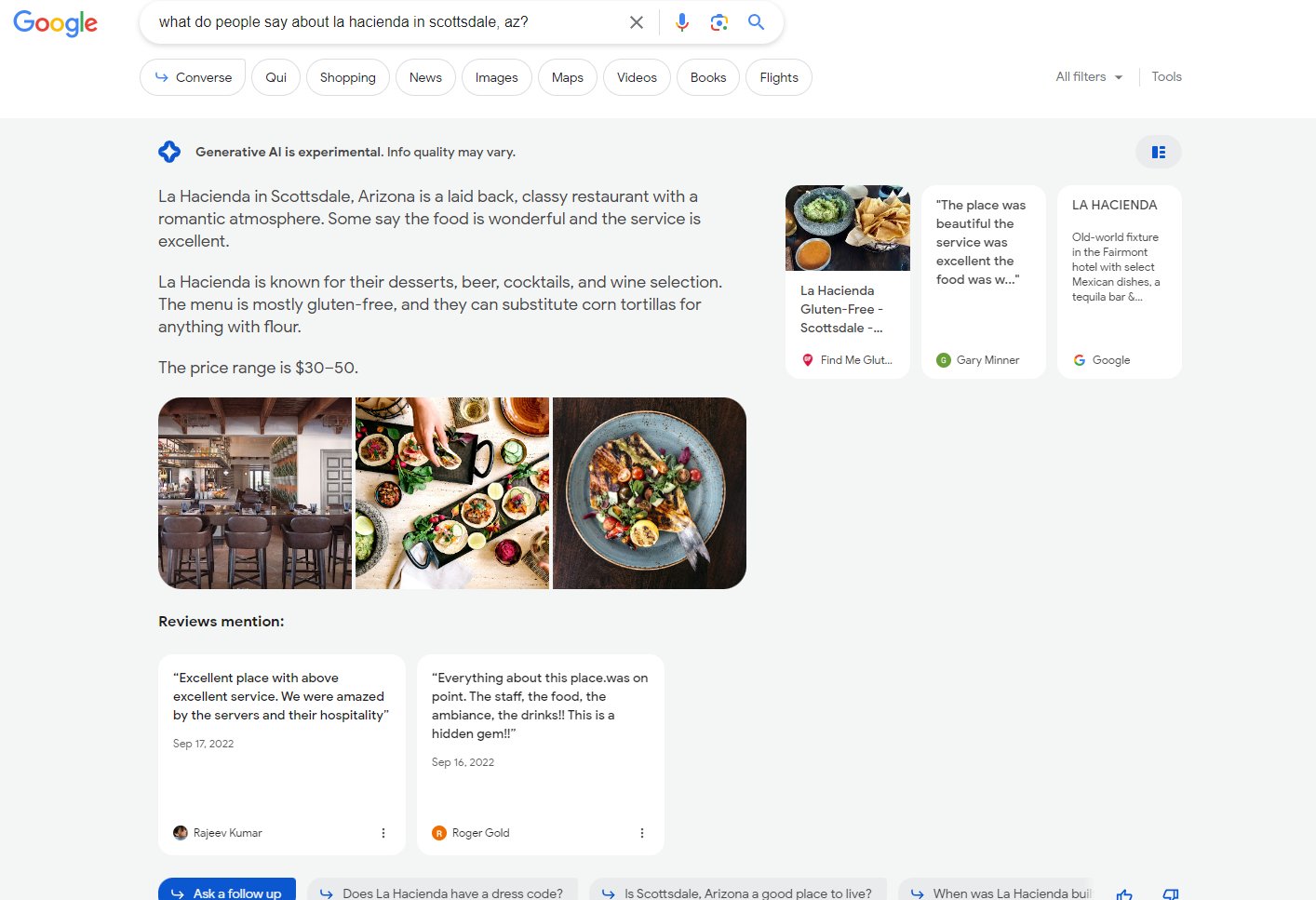The width and height of the screenshot is (1316, 900).
Task: Start voice search with microphone
Action: [682, 22]
